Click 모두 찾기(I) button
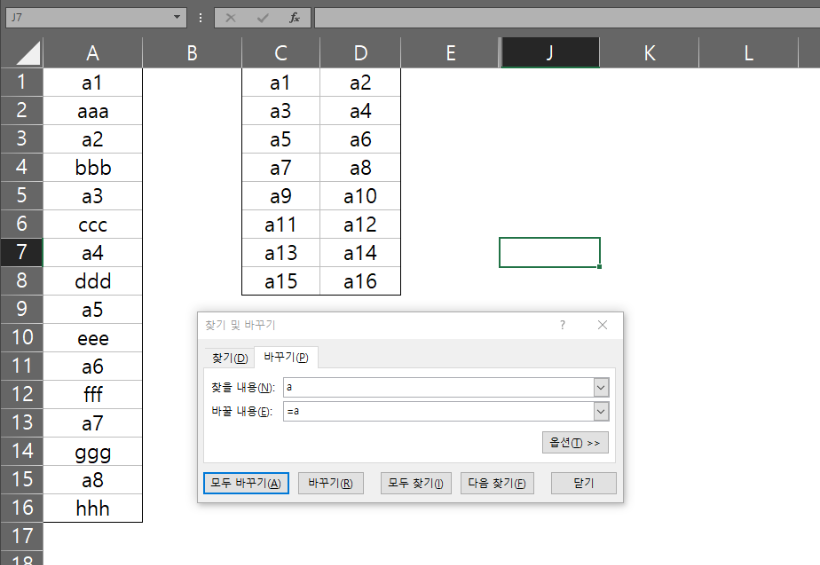Image resolution: width=820 pixels, height=565 pixels. (x=415, y=483)
